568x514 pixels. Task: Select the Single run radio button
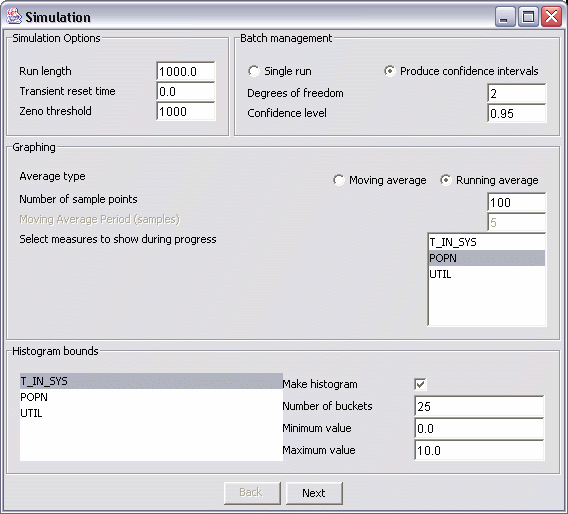(254, 71)
